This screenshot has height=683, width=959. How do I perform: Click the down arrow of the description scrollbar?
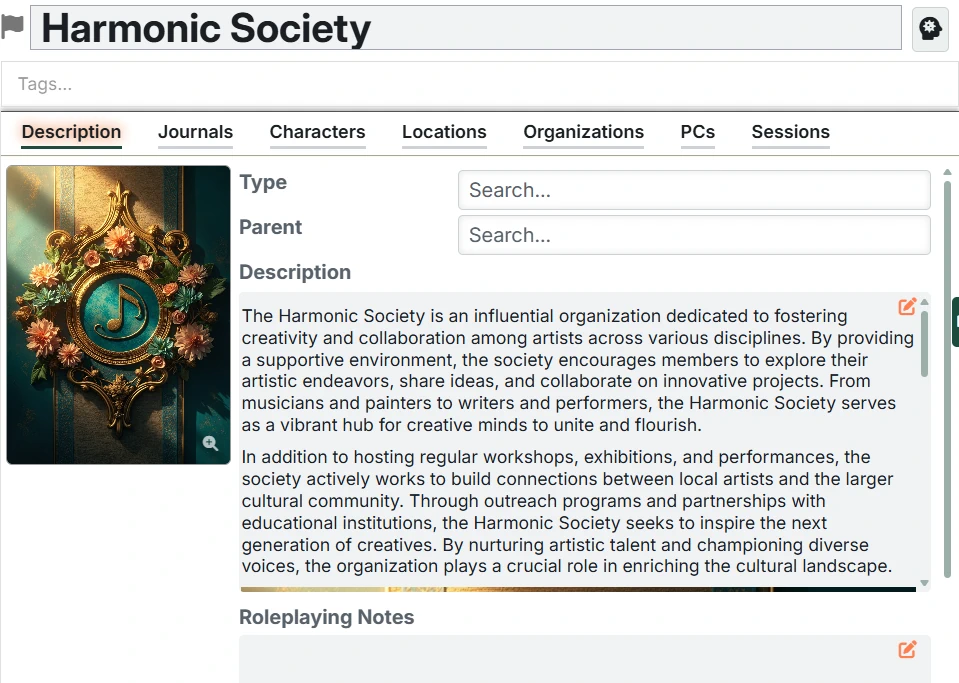point(924,582)
